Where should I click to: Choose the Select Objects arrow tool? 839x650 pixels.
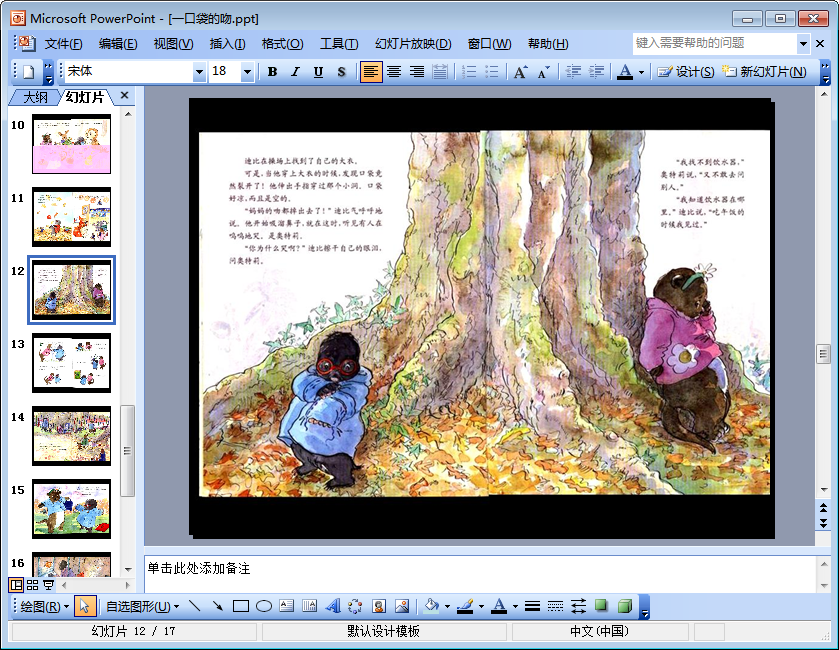click(x=85, y=606)
